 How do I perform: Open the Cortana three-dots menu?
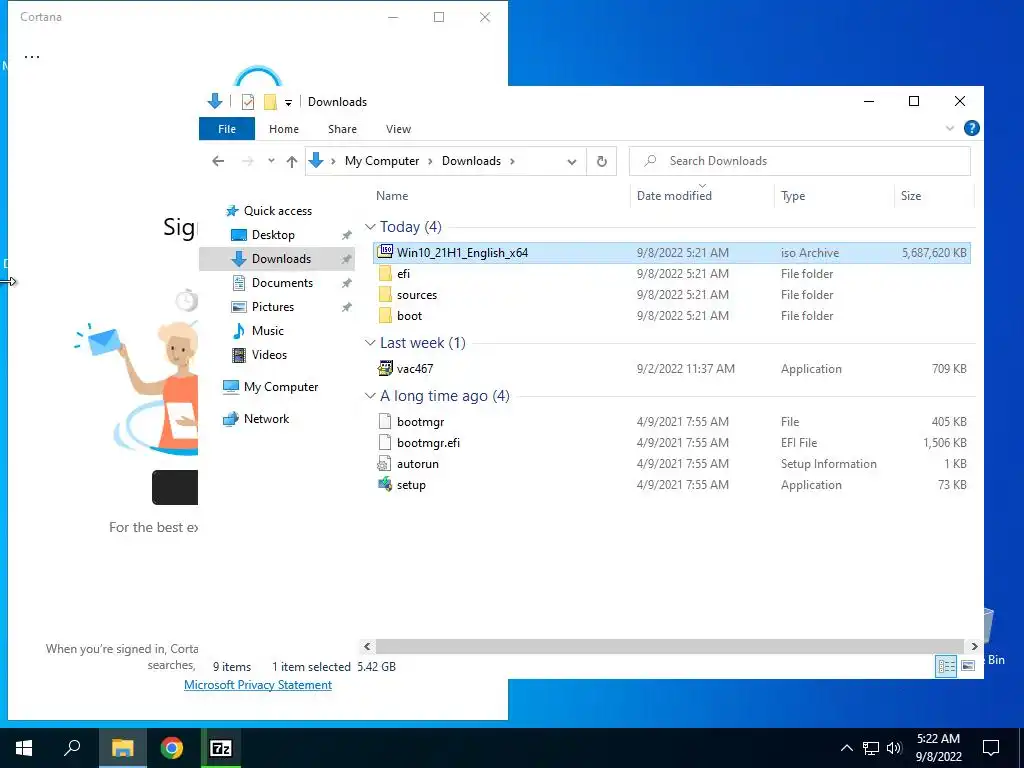pyautogui.click(x=31, y=57)
